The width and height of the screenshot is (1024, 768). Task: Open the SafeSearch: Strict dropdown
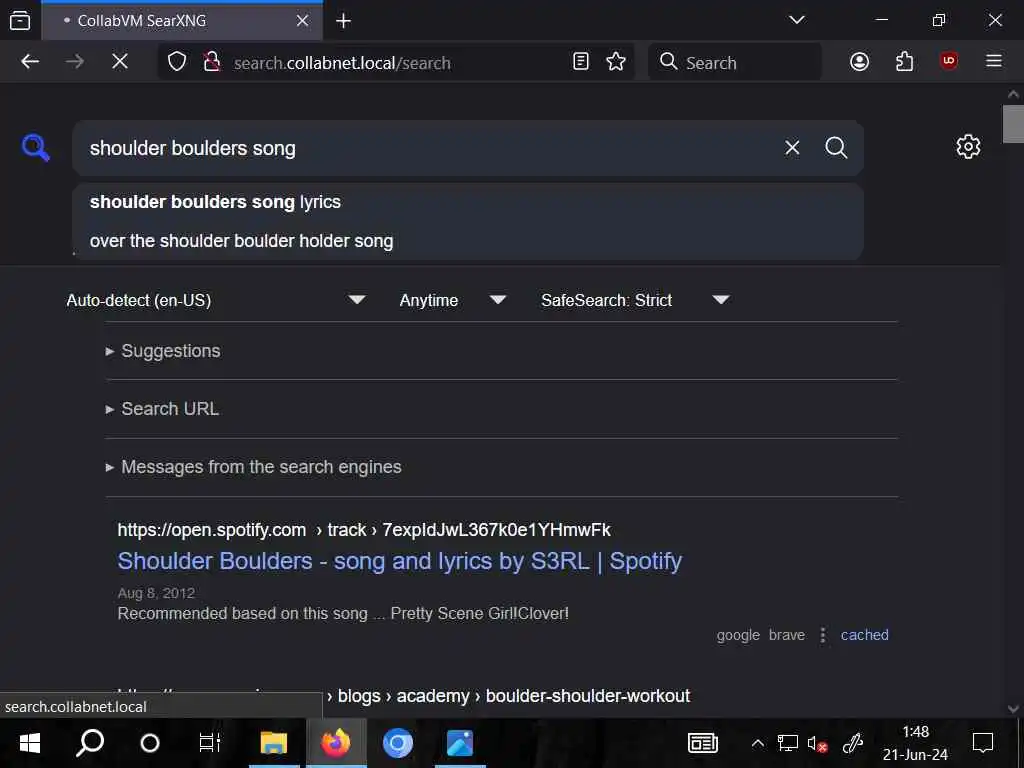pyautogui.click(x=635, y=300)
